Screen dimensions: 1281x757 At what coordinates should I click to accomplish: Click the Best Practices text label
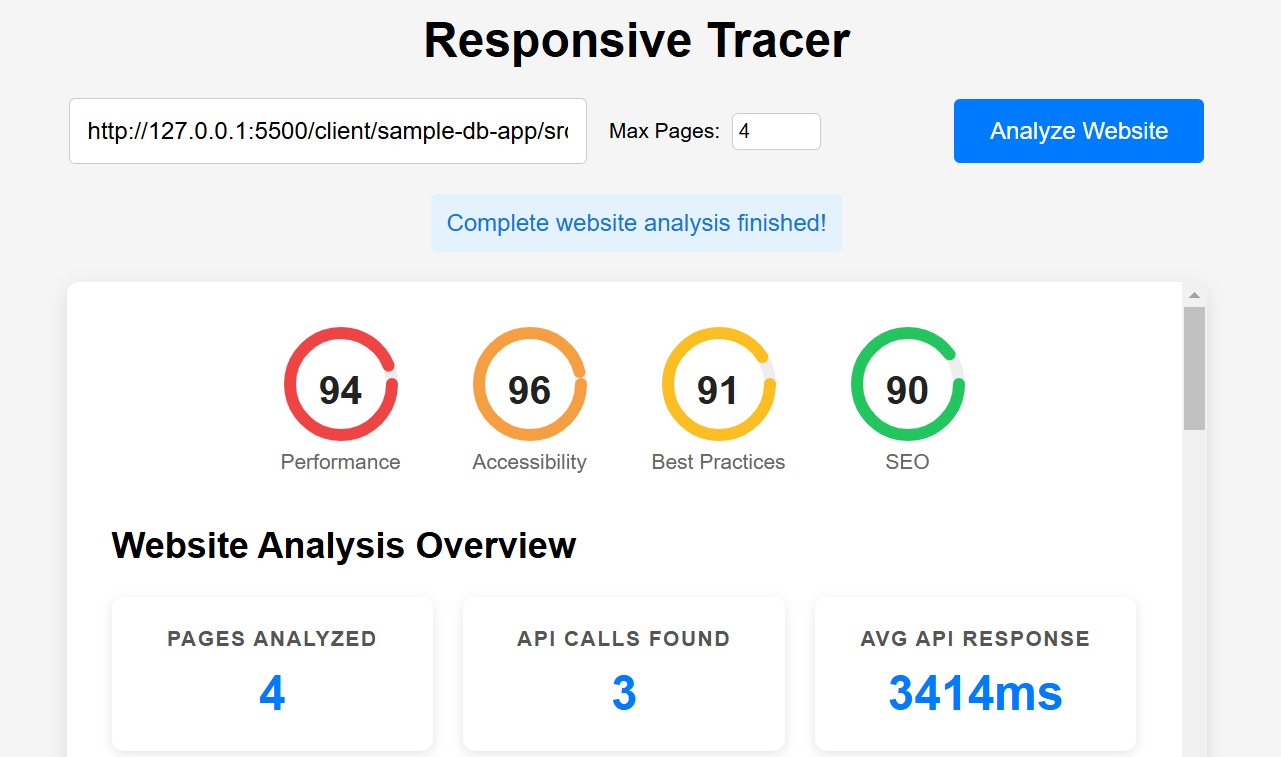pyautogui.click(x=718, y=462)
